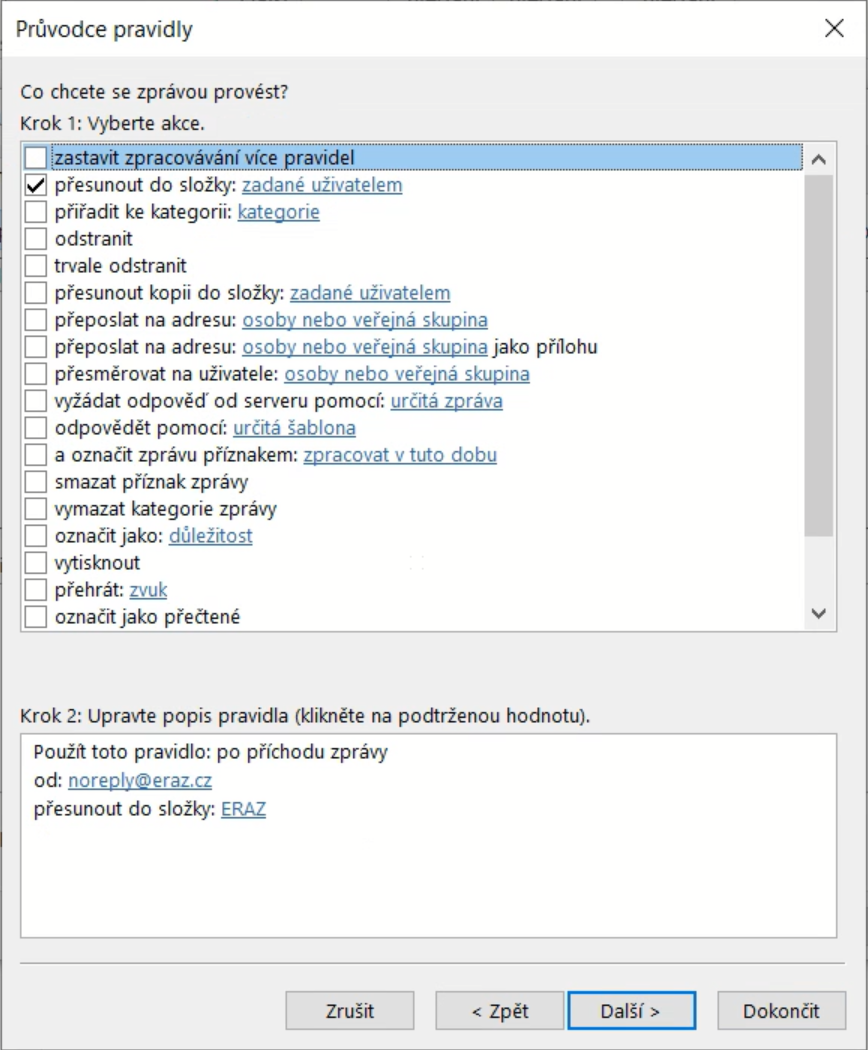Click the 'zvuk' sound link

[x=148, y=590]
